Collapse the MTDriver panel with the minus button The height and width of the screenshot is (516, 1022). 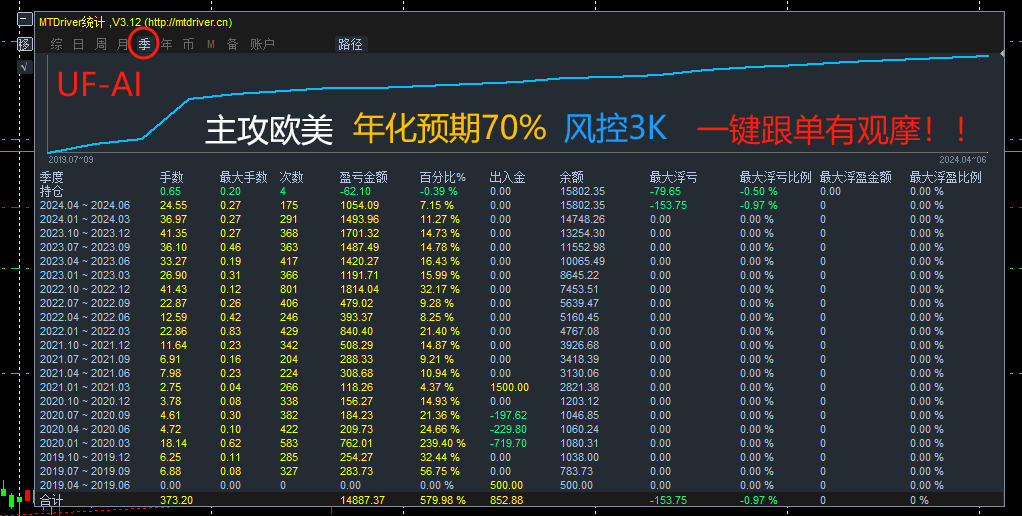25,20
